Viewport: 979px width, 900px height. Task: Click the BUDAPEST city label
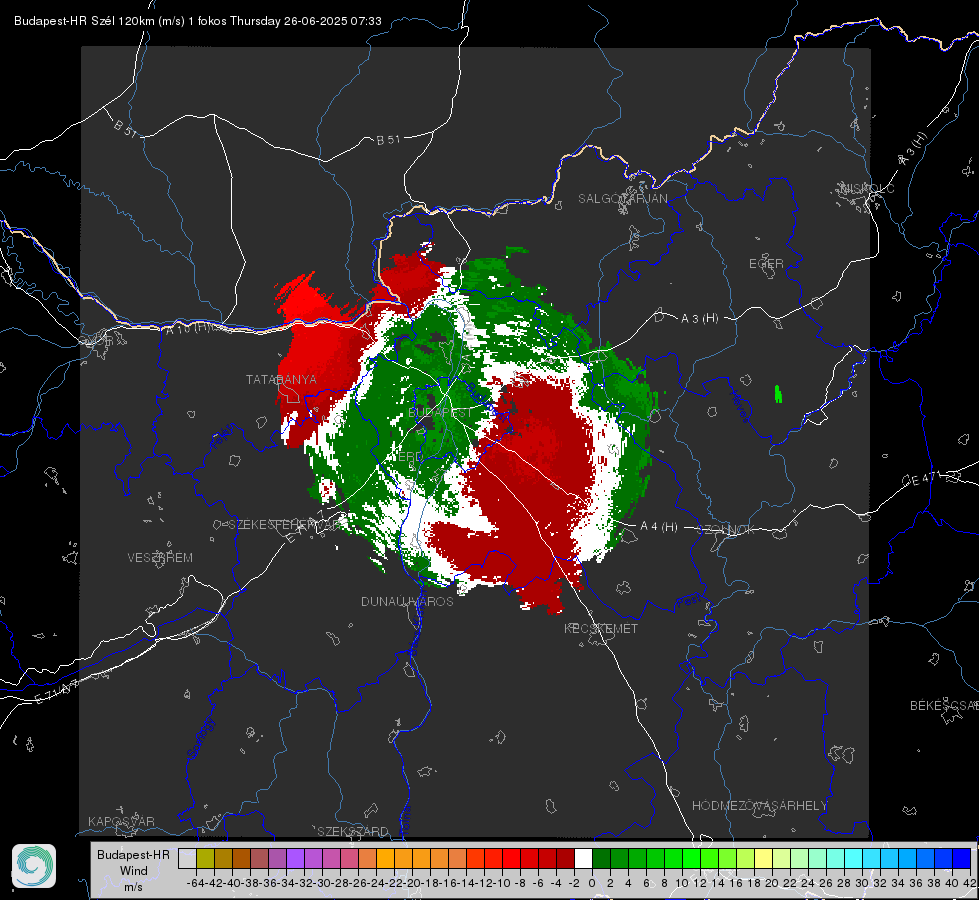440,413
